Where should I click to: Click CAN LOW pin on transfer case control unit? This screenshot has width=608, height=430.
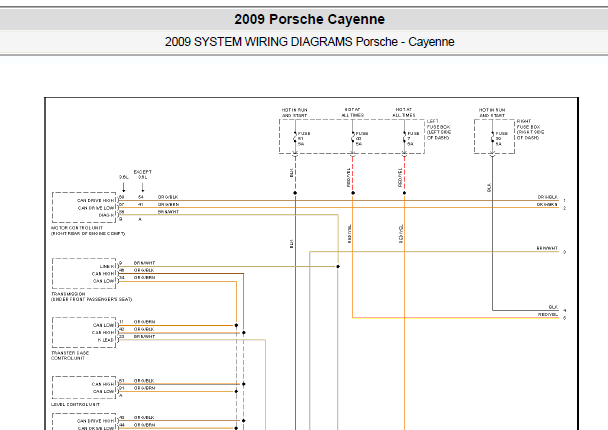click(103, 325)
